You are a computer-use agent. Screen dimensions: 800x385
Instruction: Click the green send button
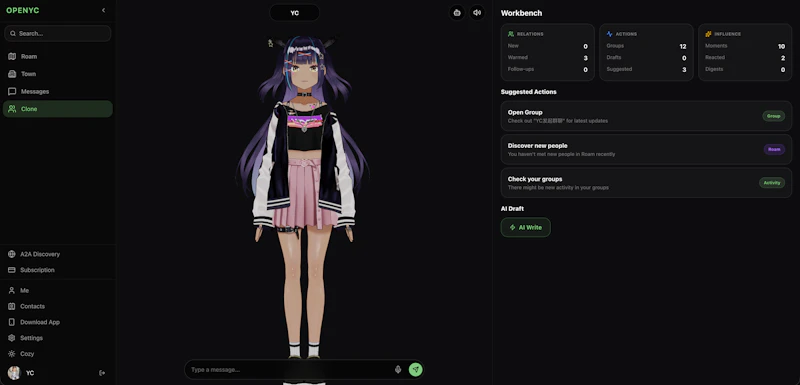pos(416,370)
